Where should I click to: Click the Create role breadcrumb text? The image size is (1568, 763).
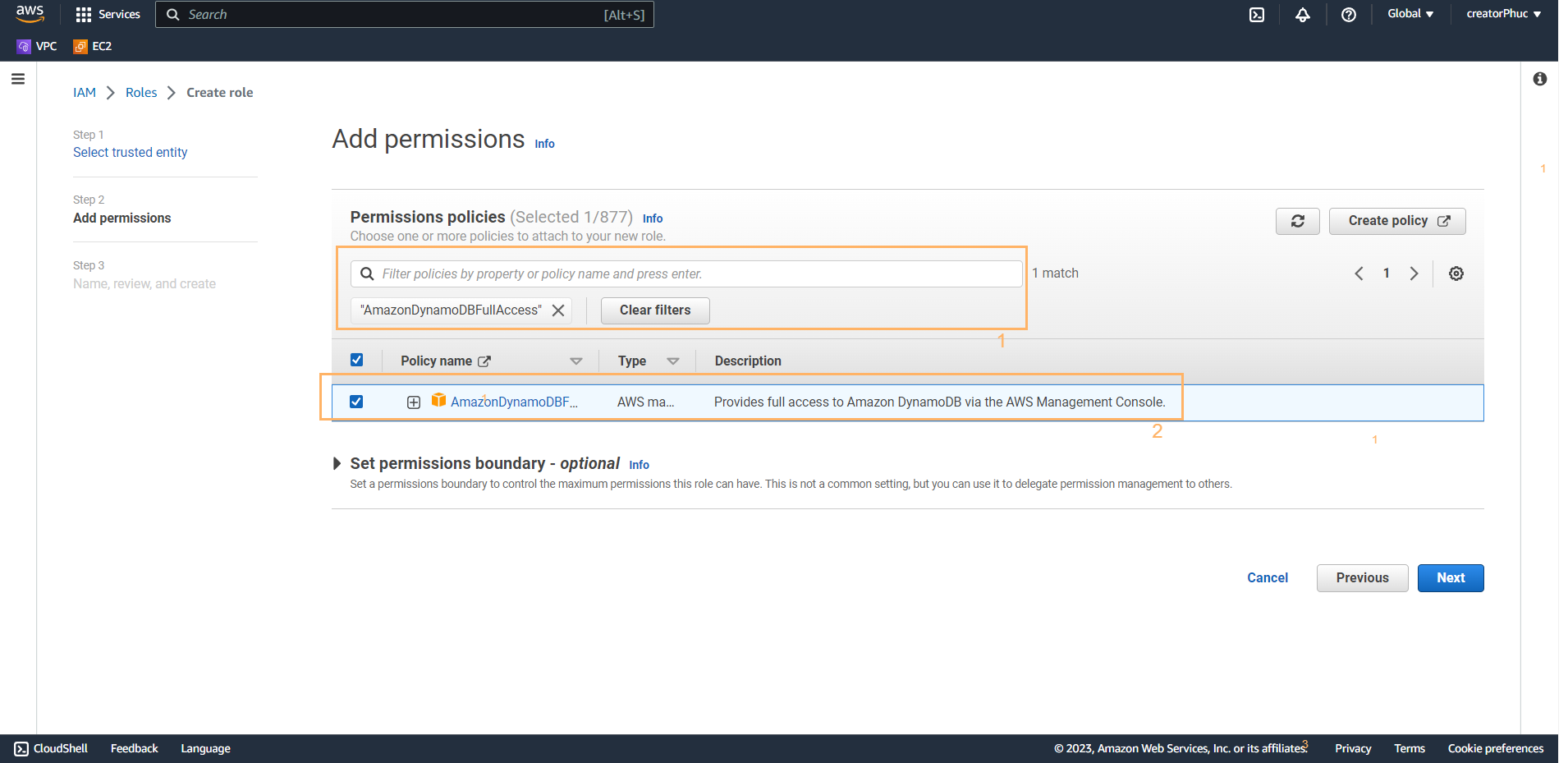pyautogui.click(x=220, y=93)
